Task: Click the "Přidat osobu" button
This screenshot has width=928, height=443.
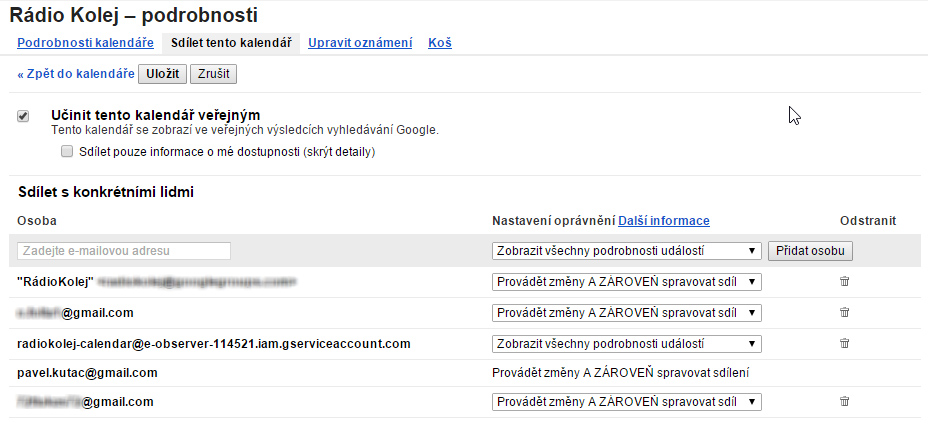Action: (810, 251)
